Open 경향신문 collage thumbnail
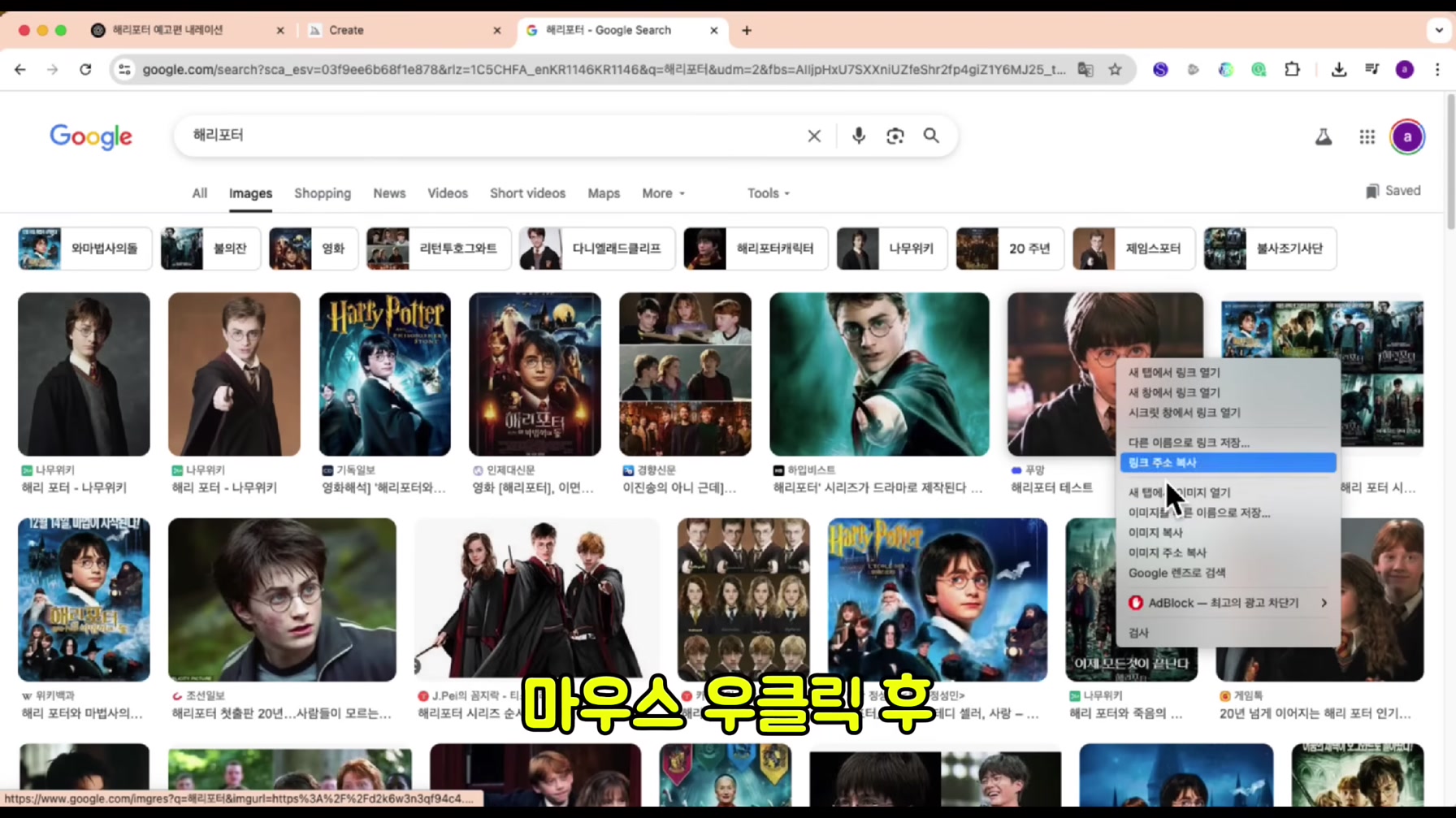 point(685,374)
